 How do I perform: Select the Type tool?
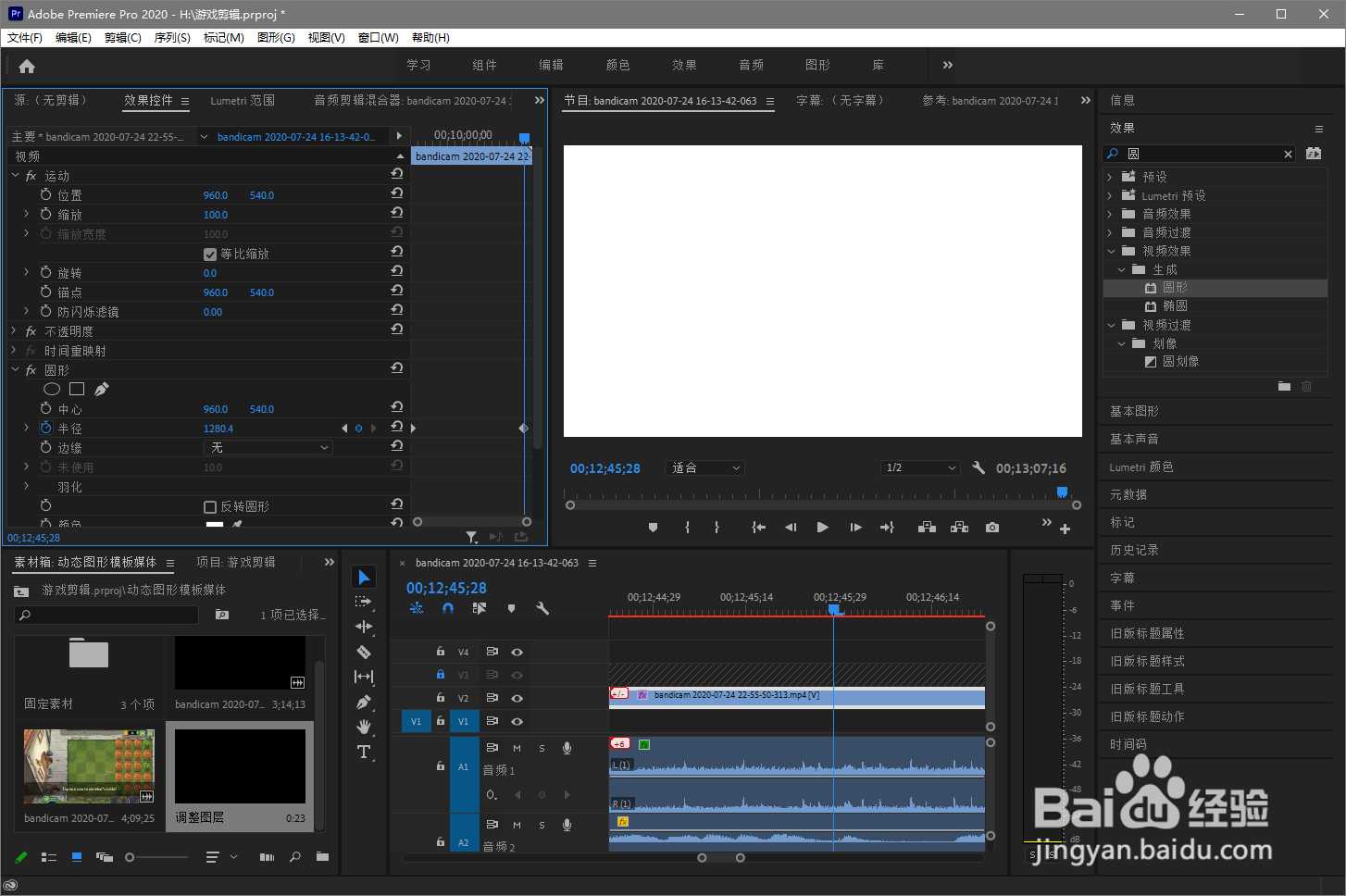[x=364, y=752]
